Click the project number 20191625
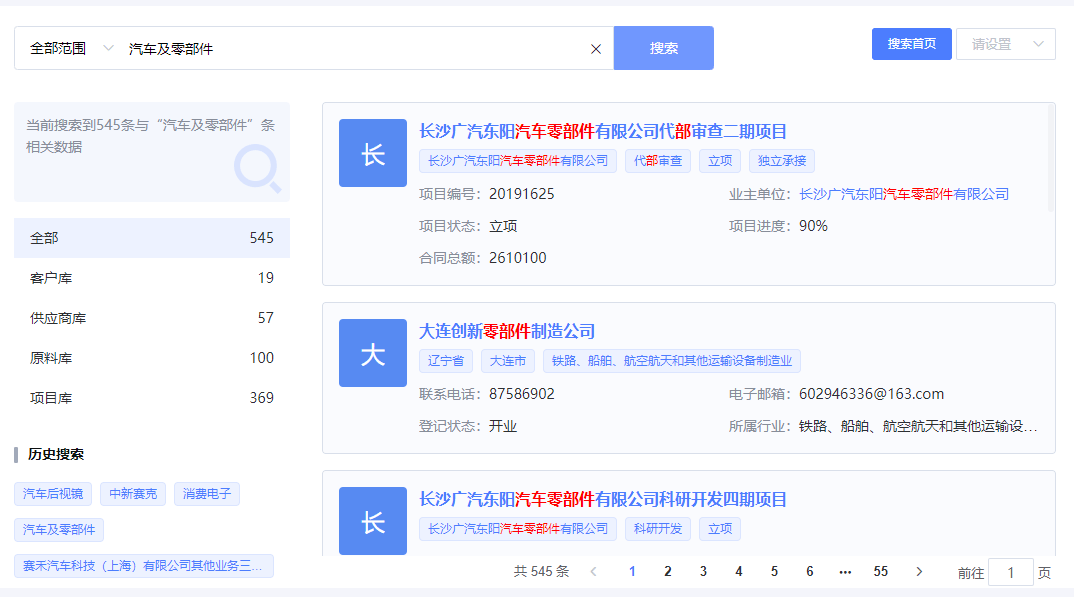This screenshot has height=597, width=1074. [522, 194]
